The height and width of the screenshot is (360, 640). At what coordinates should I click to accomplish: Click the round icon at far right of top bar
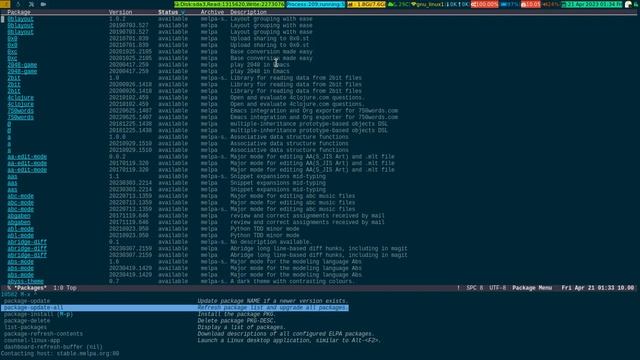[x=628, y=4]
